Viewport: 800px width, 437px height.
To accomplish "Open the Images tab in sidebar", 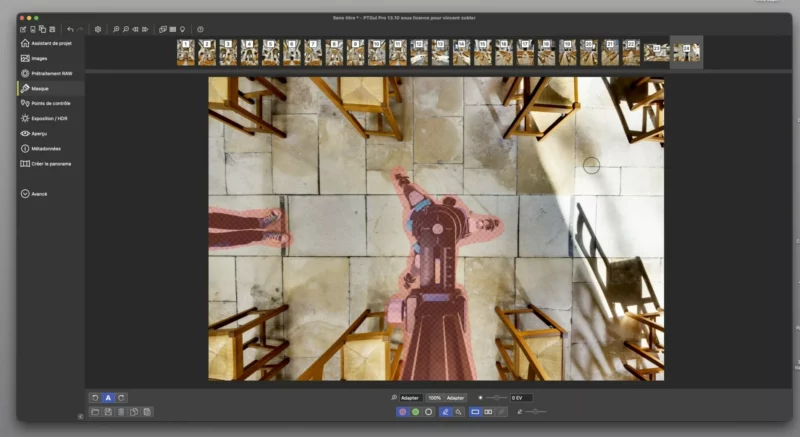I will point(51,59).
